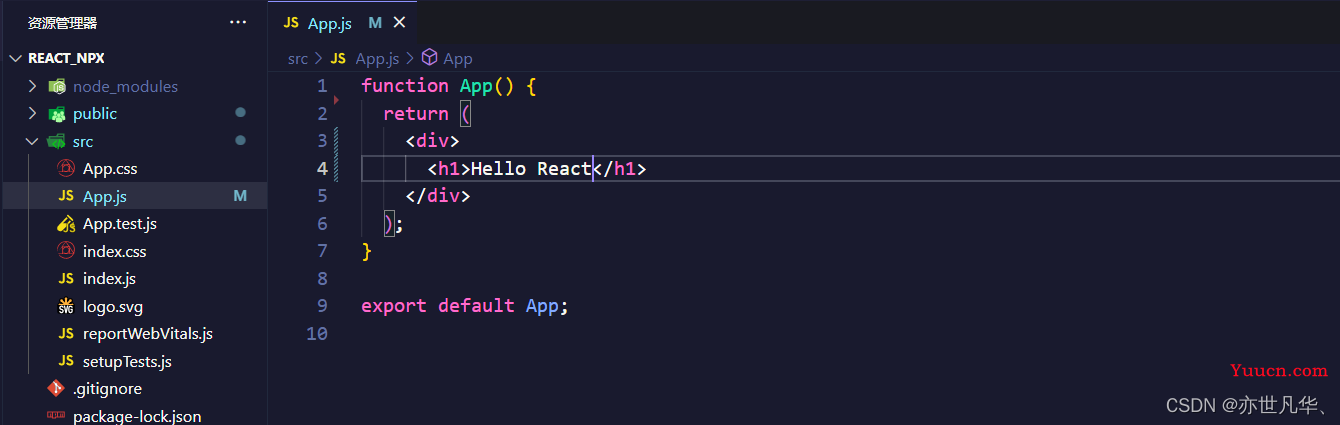1340x425 pixels.
Task: Switch to the App.js editor tab
Action: click(x=343, y=22)
